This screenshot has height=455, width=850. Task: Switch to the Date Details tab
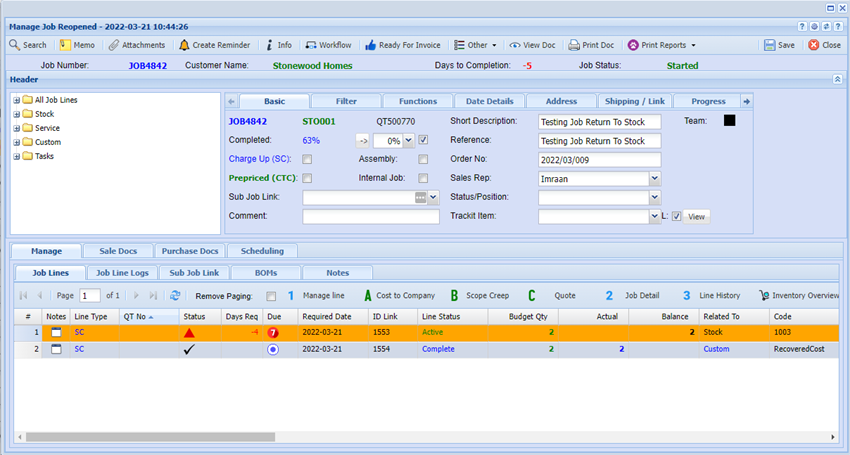[489, 101]
